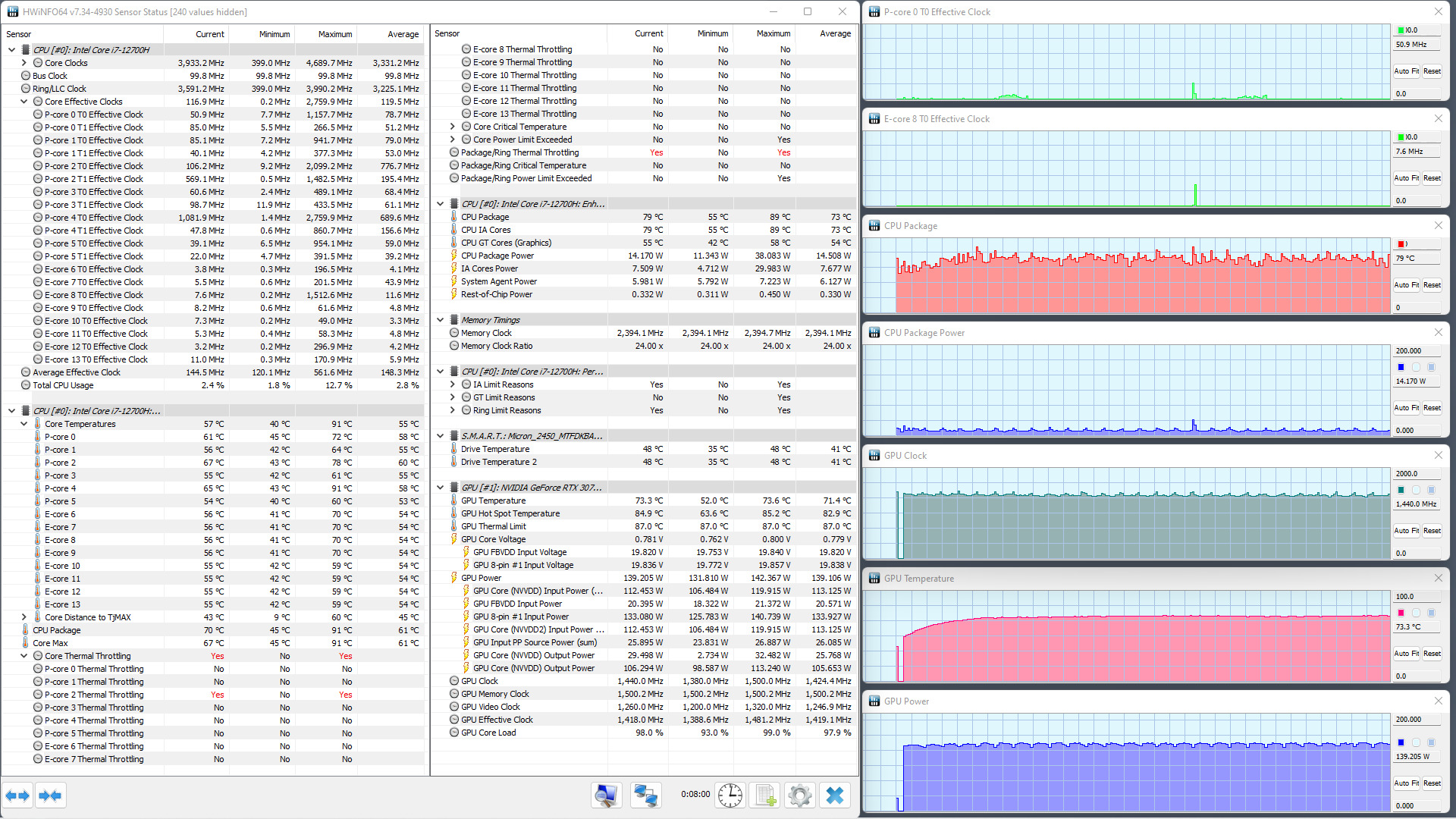Image resolution: width=1456 pixels, height=819 pixels.
Task: Select the GPU Hot Spot Temperature row
Action: (510, 513)
